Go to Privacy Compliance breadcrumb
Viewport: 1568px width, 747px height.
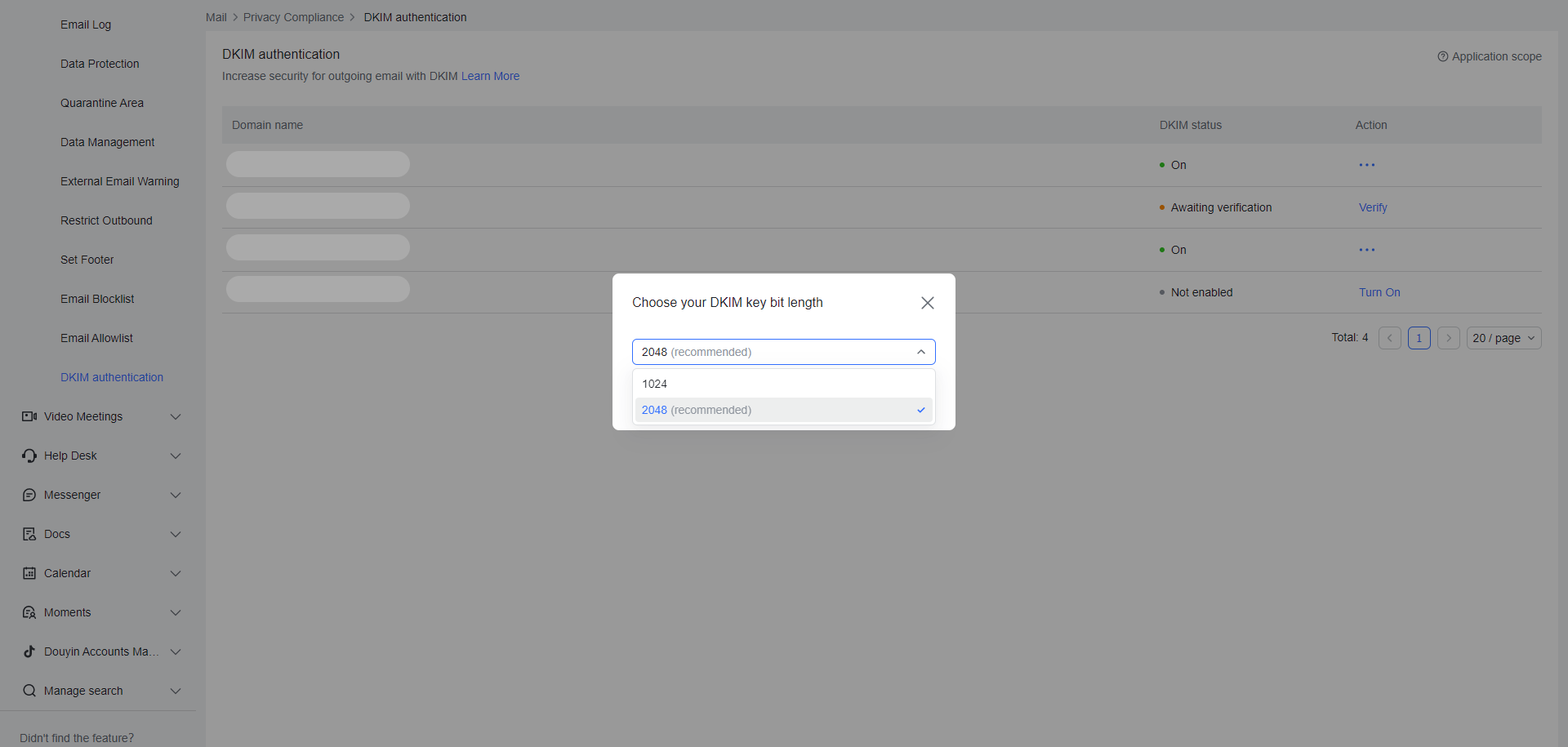click(x=293, y=17)
